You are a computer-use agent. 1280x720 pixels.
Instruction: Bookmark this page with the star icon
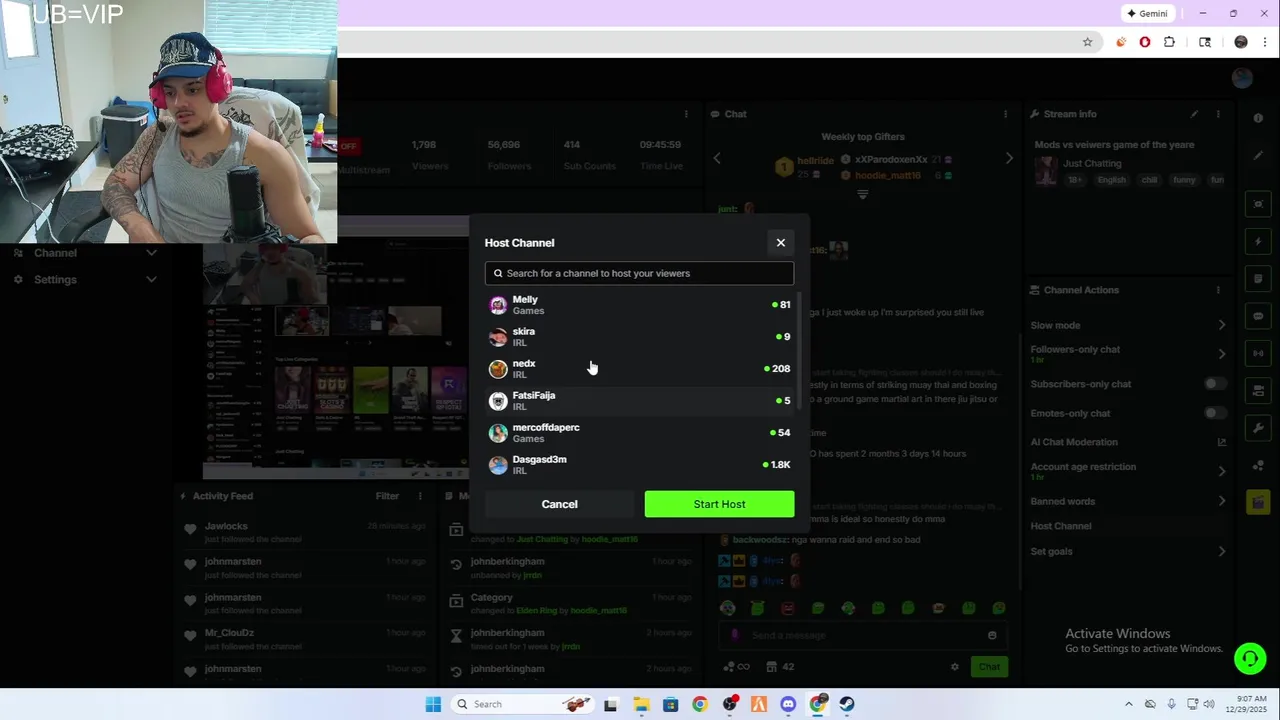pos(1087,42)
